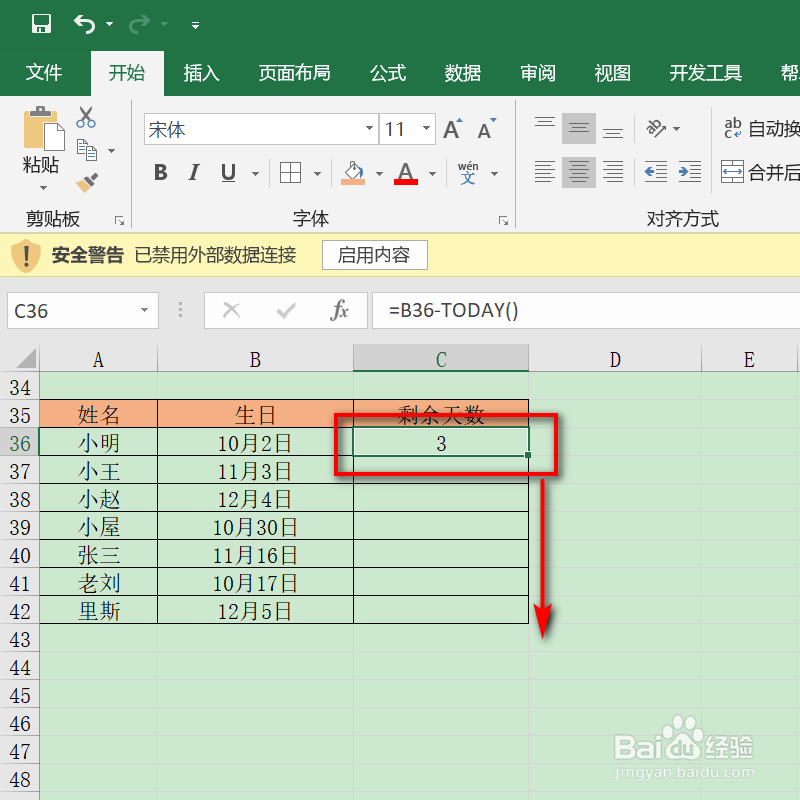800x800 pixels.
Task: Click the 启用内容 button
Action: coord(374,255)
